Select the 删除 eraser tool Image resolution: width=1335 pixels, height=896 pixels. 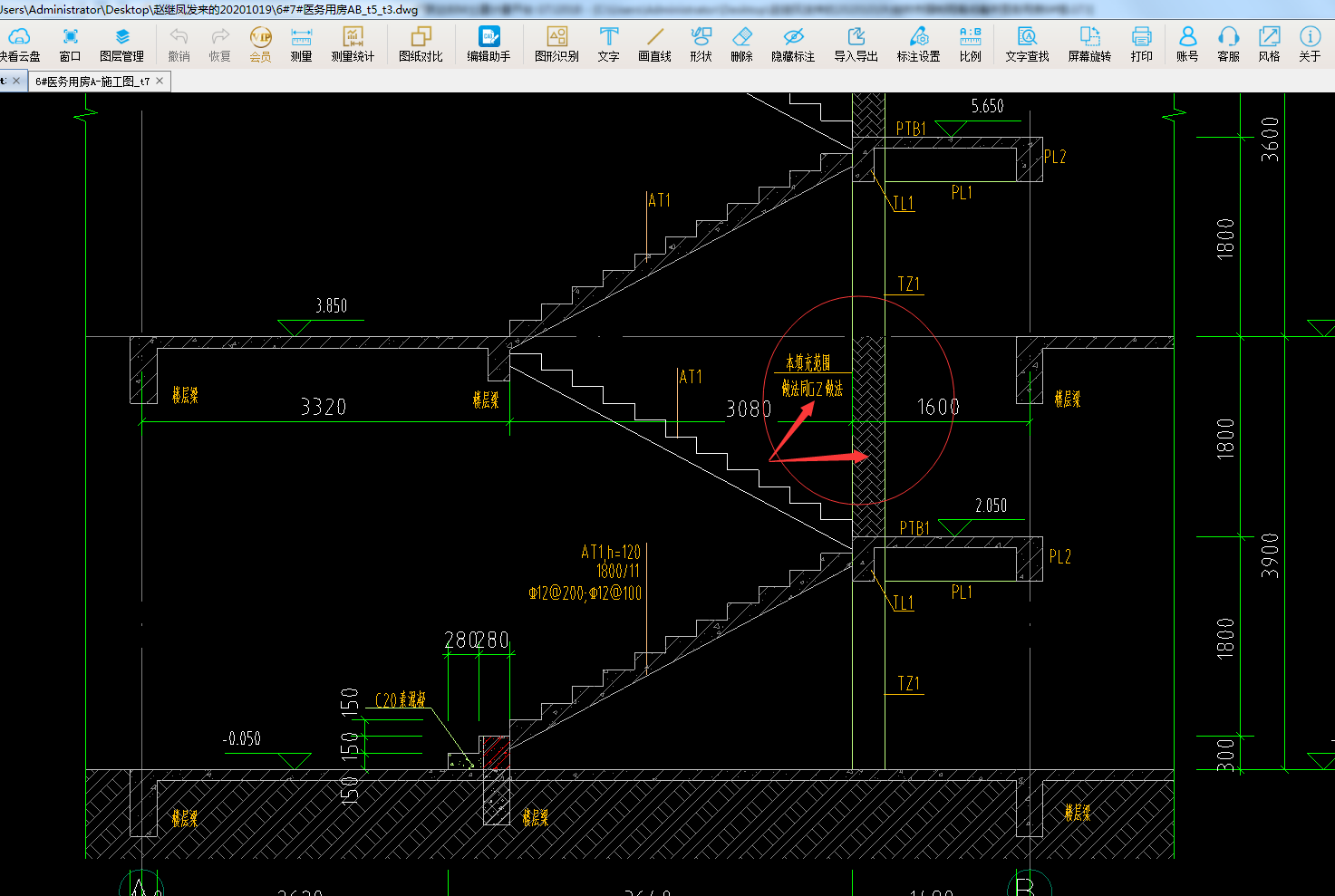pyautogui.click(x=741, y=43)
